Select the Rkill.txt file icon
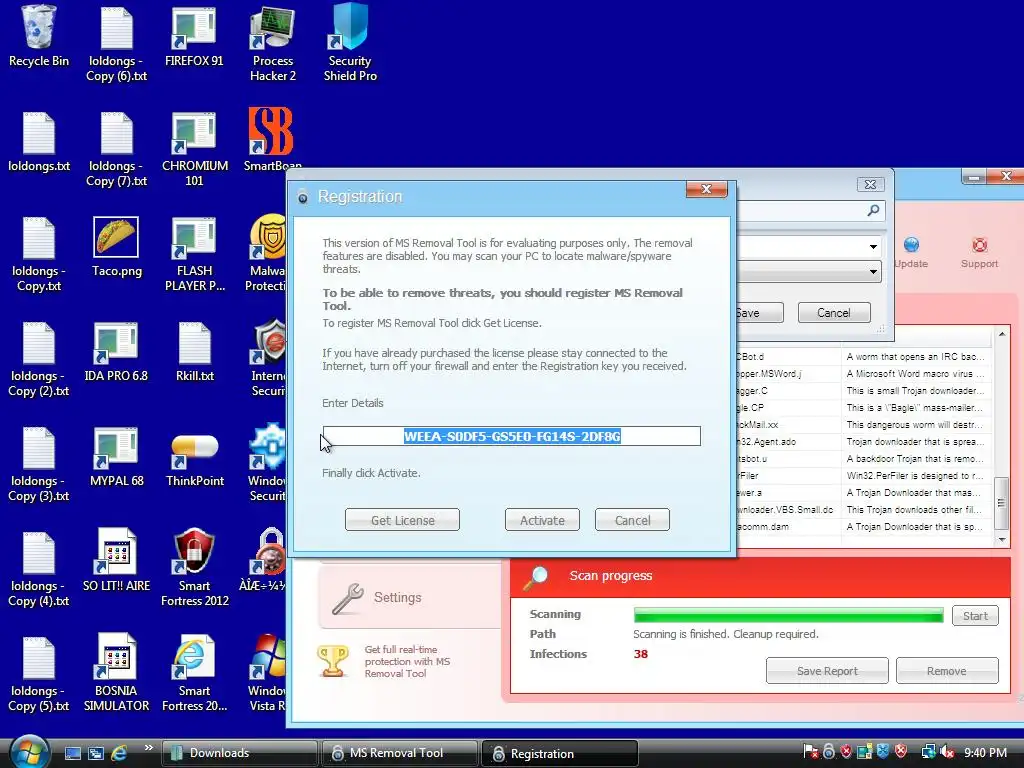Viewport: 1024px width, 768px height. (195, 351)
